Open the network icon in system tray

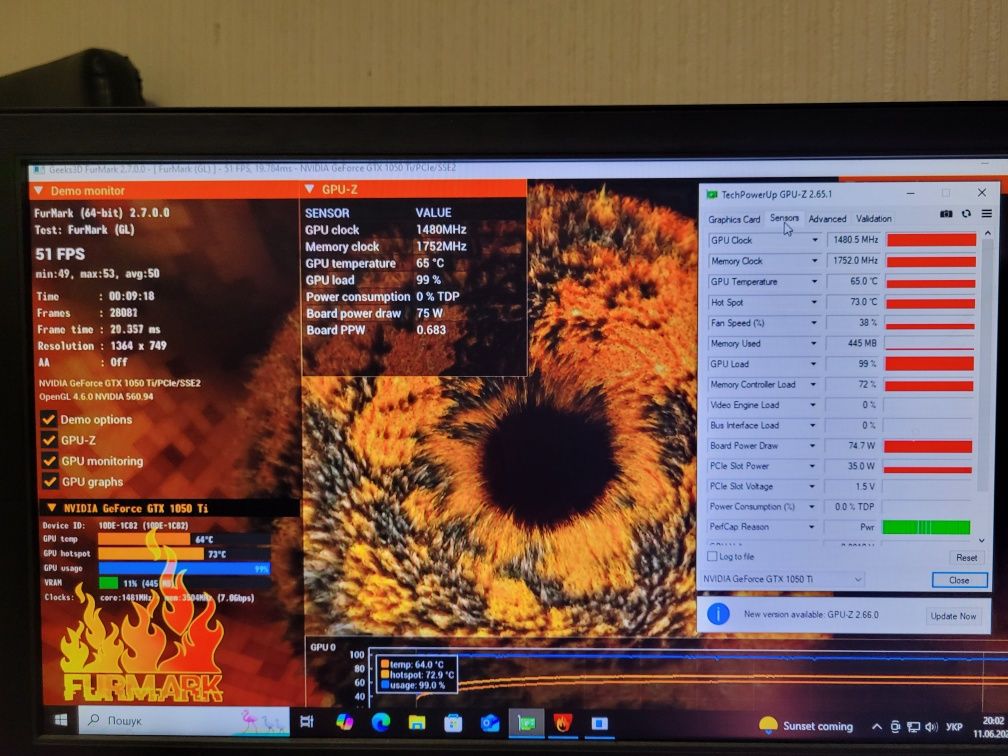[913, 727]
